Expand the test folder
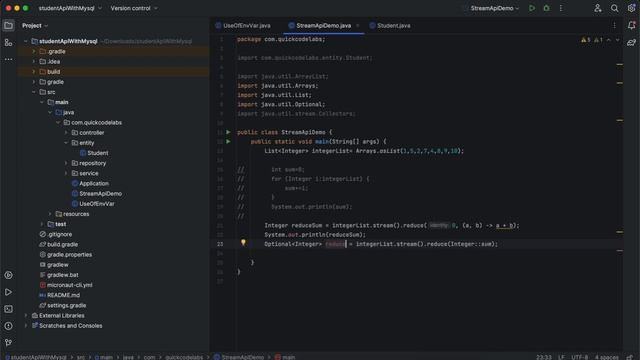Image resolution: width=640 pixels, height=360 pixels. 42,224
